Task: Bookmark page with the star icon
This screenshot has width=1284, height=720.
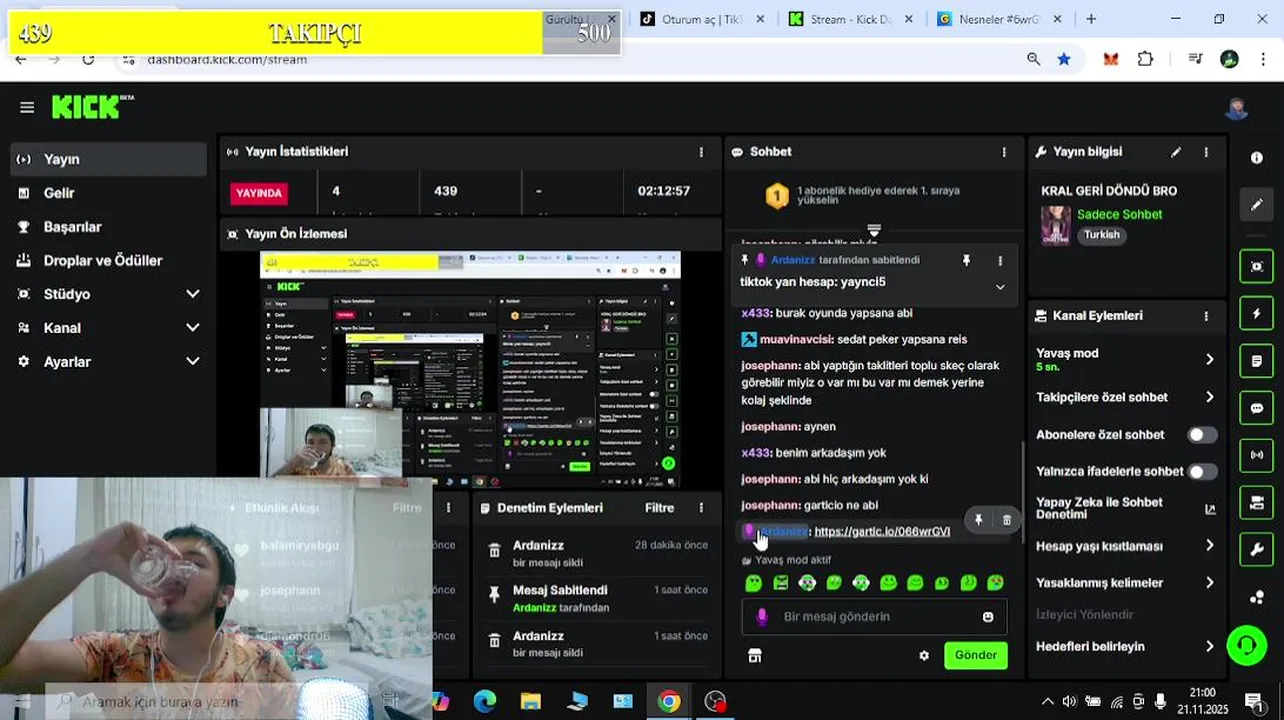Action: [x=1064, y=59]
